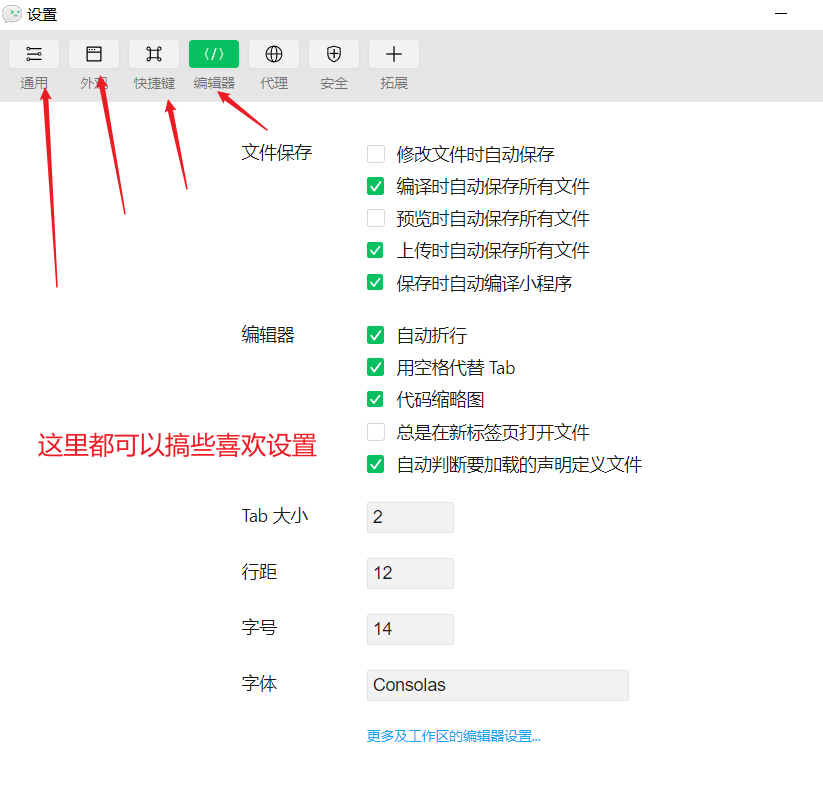Click the 字体 input showing Consolas
Screen dimensions: 823x793
497,685
